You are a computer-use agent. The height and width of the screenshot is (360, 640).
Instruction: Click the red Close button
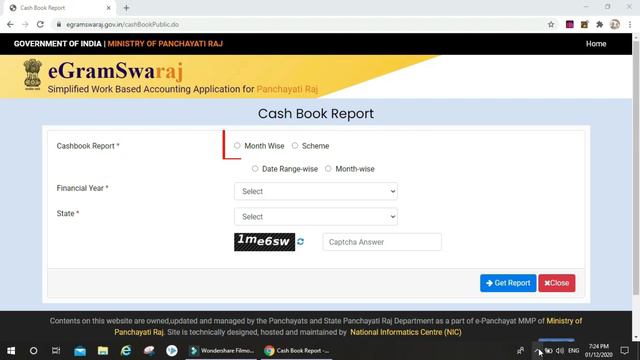coord(557,283)
